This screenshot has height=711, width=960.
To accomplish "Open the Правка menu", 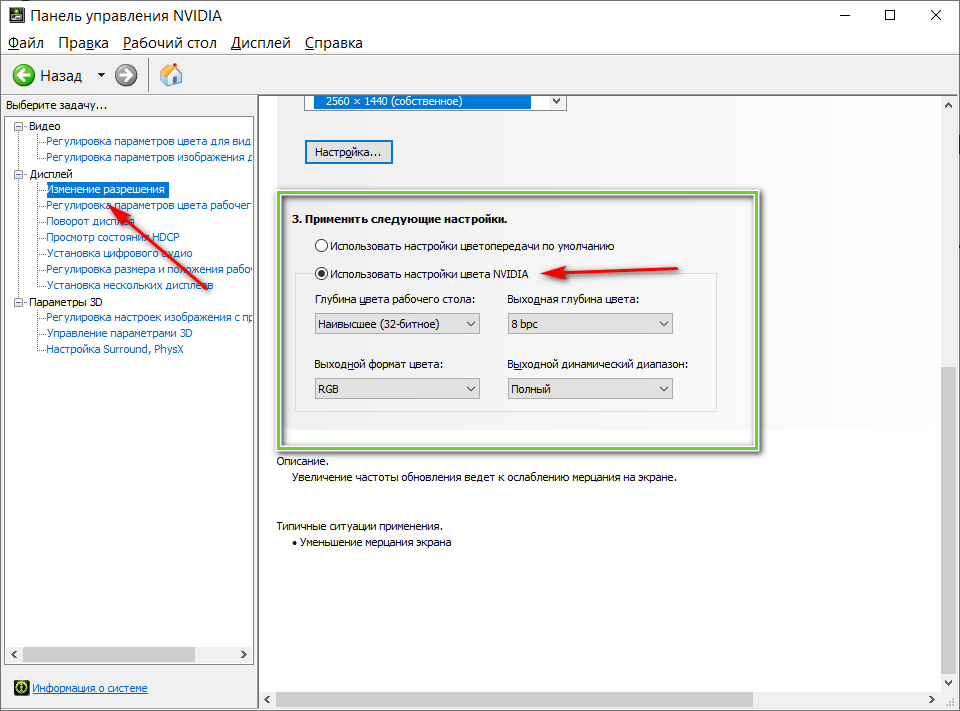I will (x=83, y=43).
